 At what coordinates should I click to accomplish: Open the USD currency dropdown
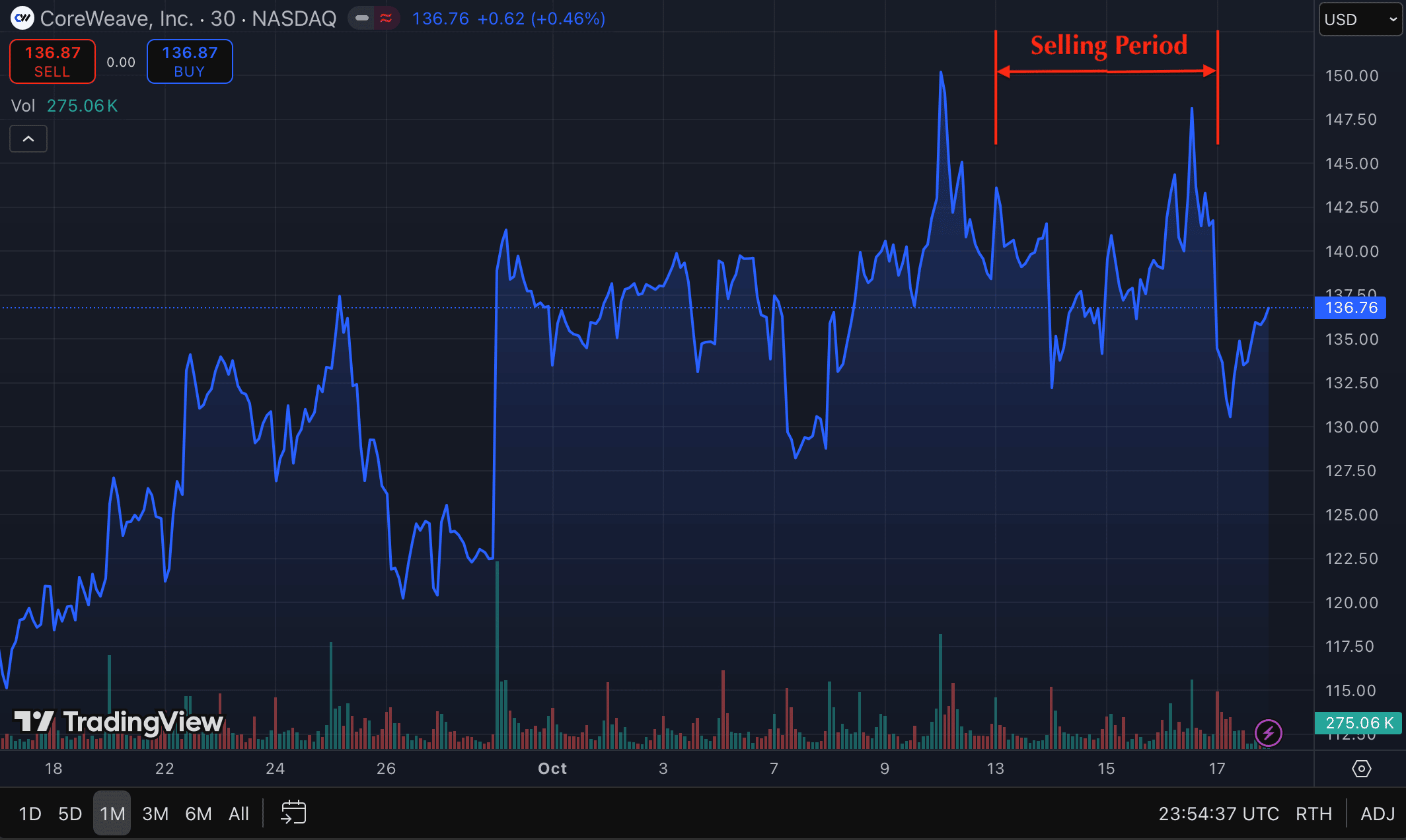[1360, 20]
